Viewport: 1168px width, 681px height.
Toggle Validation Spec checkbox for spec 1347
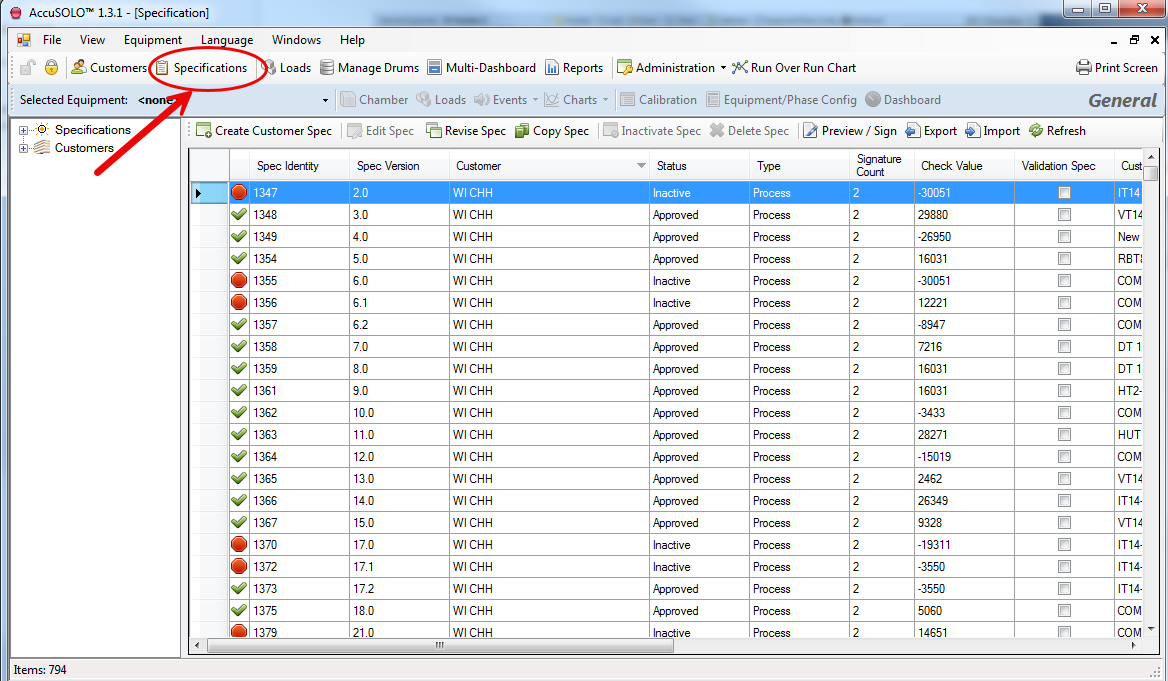(x=1064, y=193)
